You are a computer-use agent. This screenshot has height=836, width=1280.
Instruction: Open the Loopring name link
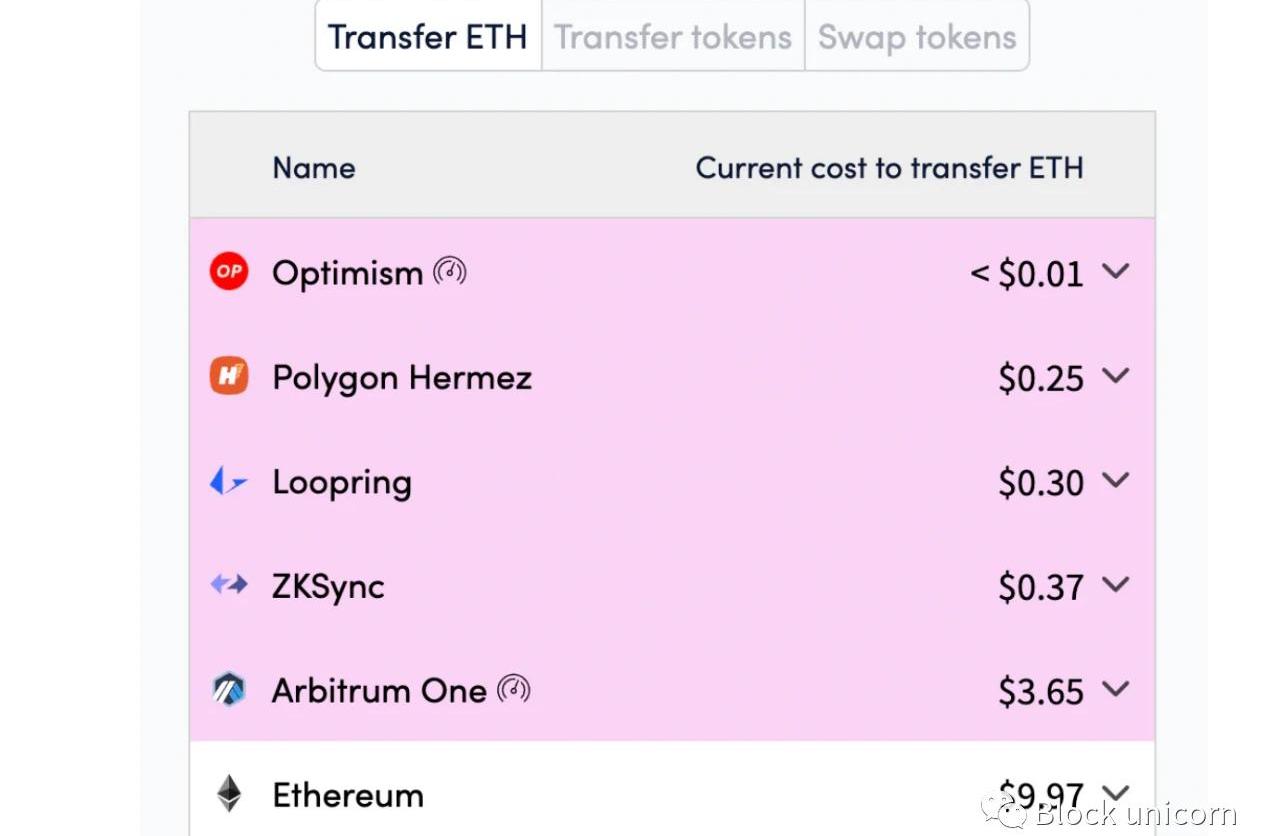click(x=342, y=483)
